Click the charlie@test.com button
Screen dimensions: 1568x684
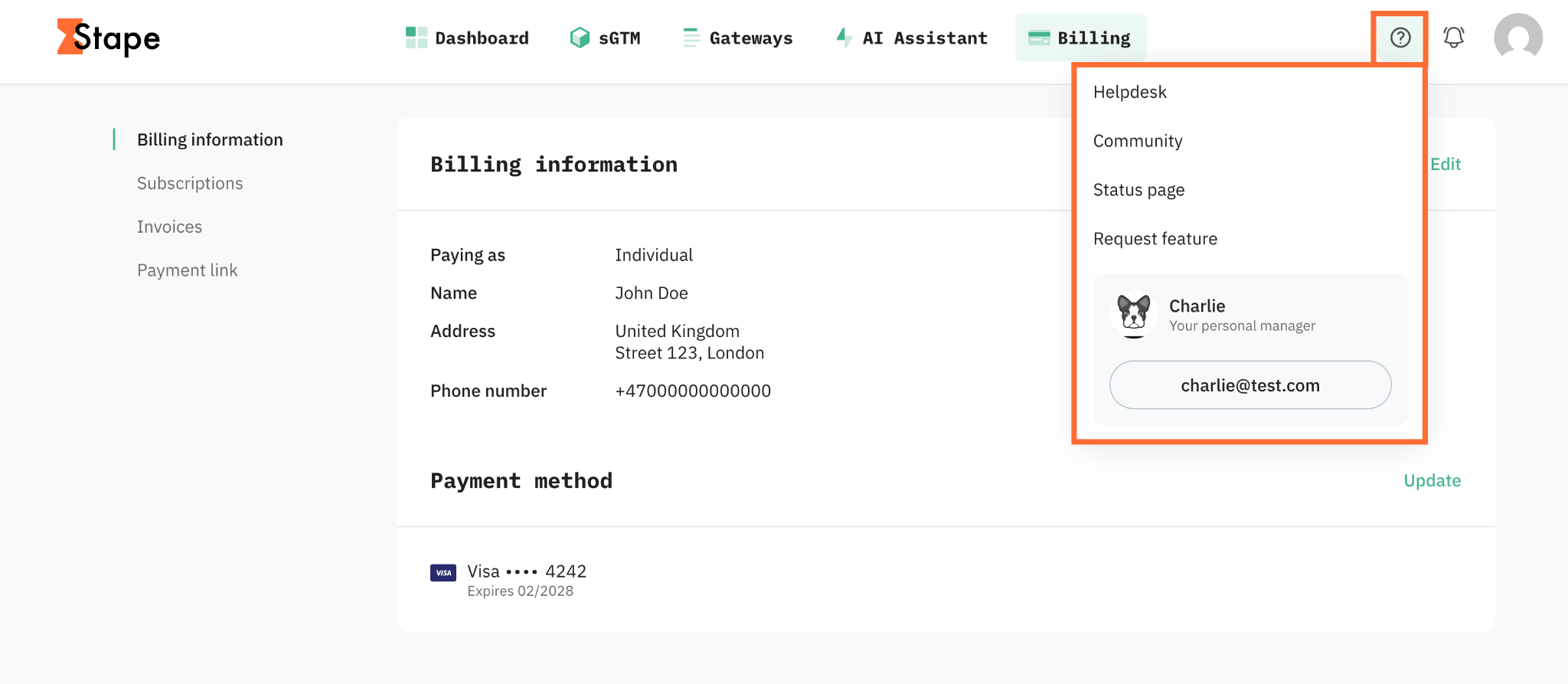[x=1250, y=385]
